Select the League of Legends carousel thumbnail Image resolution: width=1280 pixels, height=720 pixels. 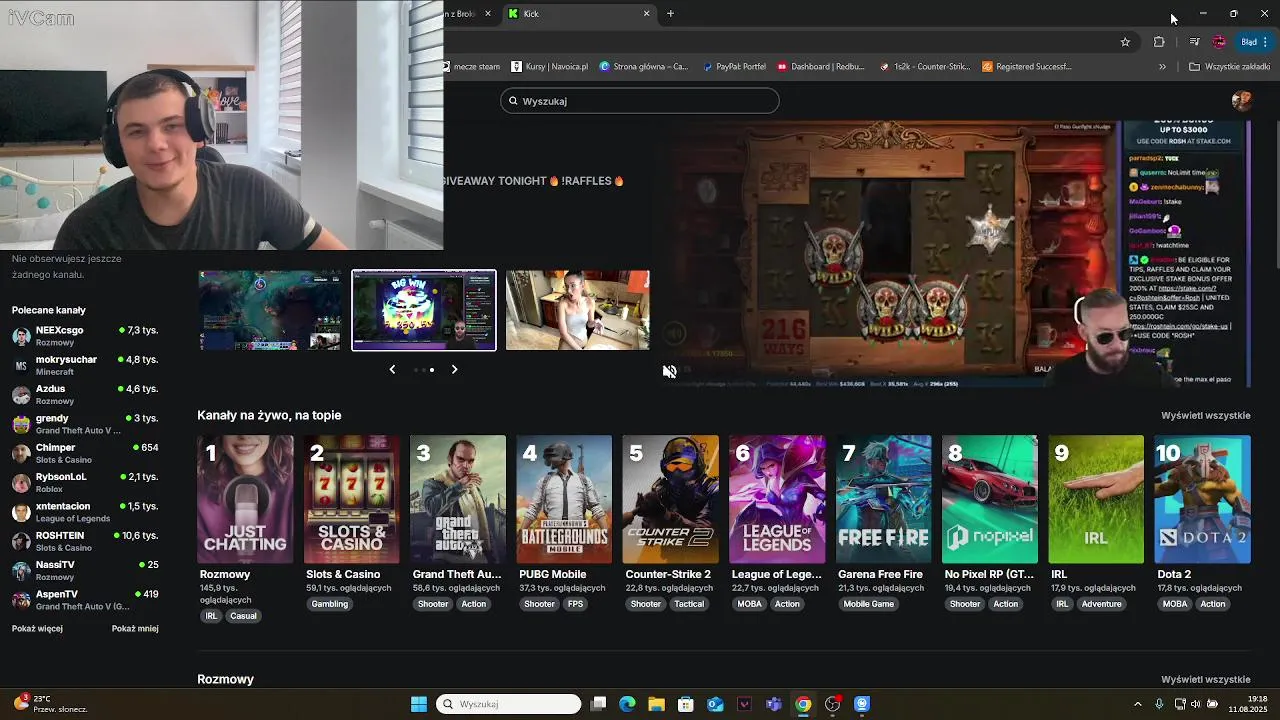click(x=270, y=310)
